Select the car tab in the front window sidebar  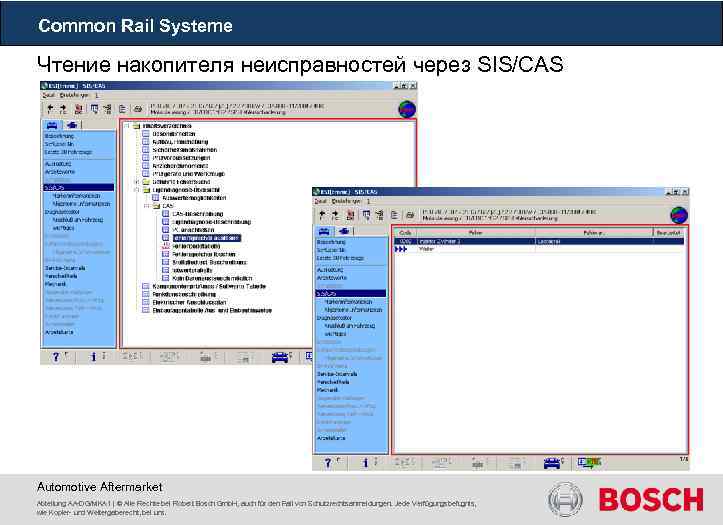click(x=324, y=231)
